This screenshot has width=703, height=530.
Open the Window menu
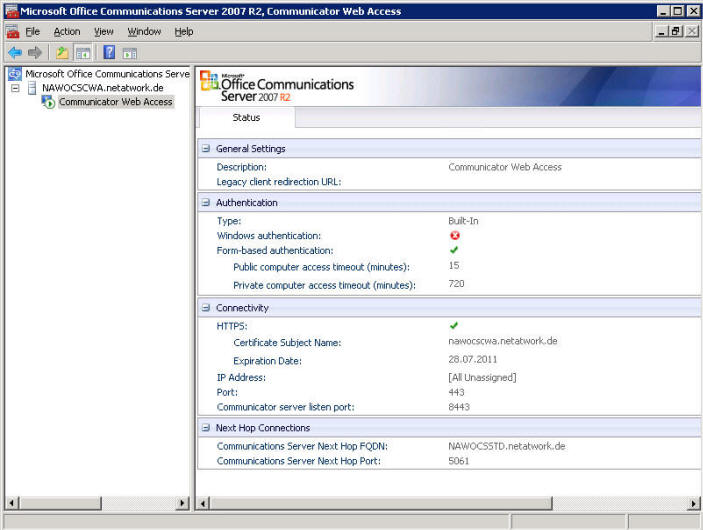[x=144, y=32]
